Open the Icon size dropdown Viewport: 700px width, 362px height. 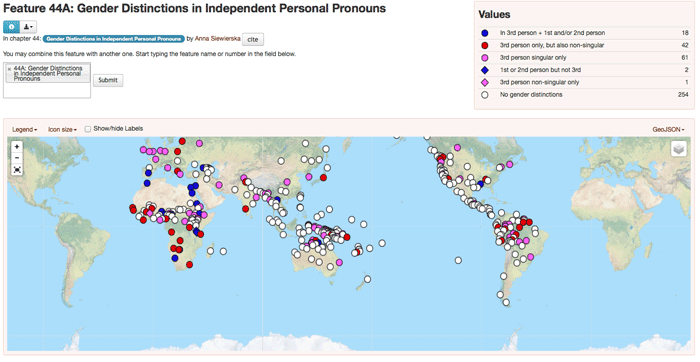tap(62, 129)
